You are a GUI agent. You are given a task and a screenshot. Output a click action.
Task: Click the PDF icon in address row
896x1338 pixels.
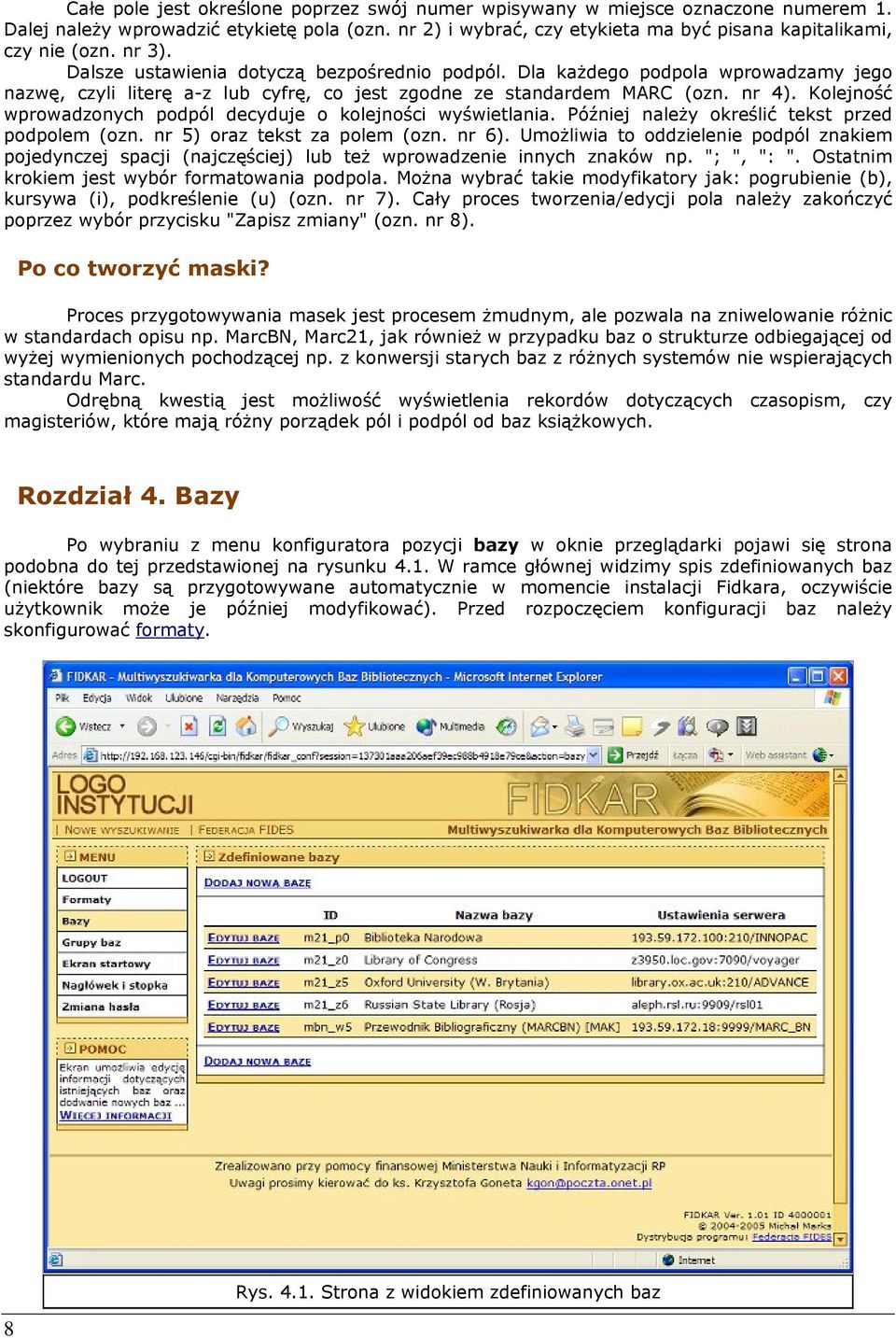pos(717,754)
